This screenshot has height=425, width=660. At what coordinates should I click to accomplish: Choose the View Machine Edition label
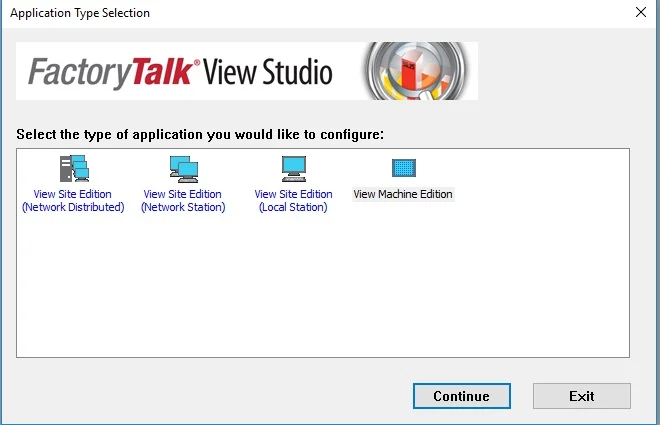403,194
